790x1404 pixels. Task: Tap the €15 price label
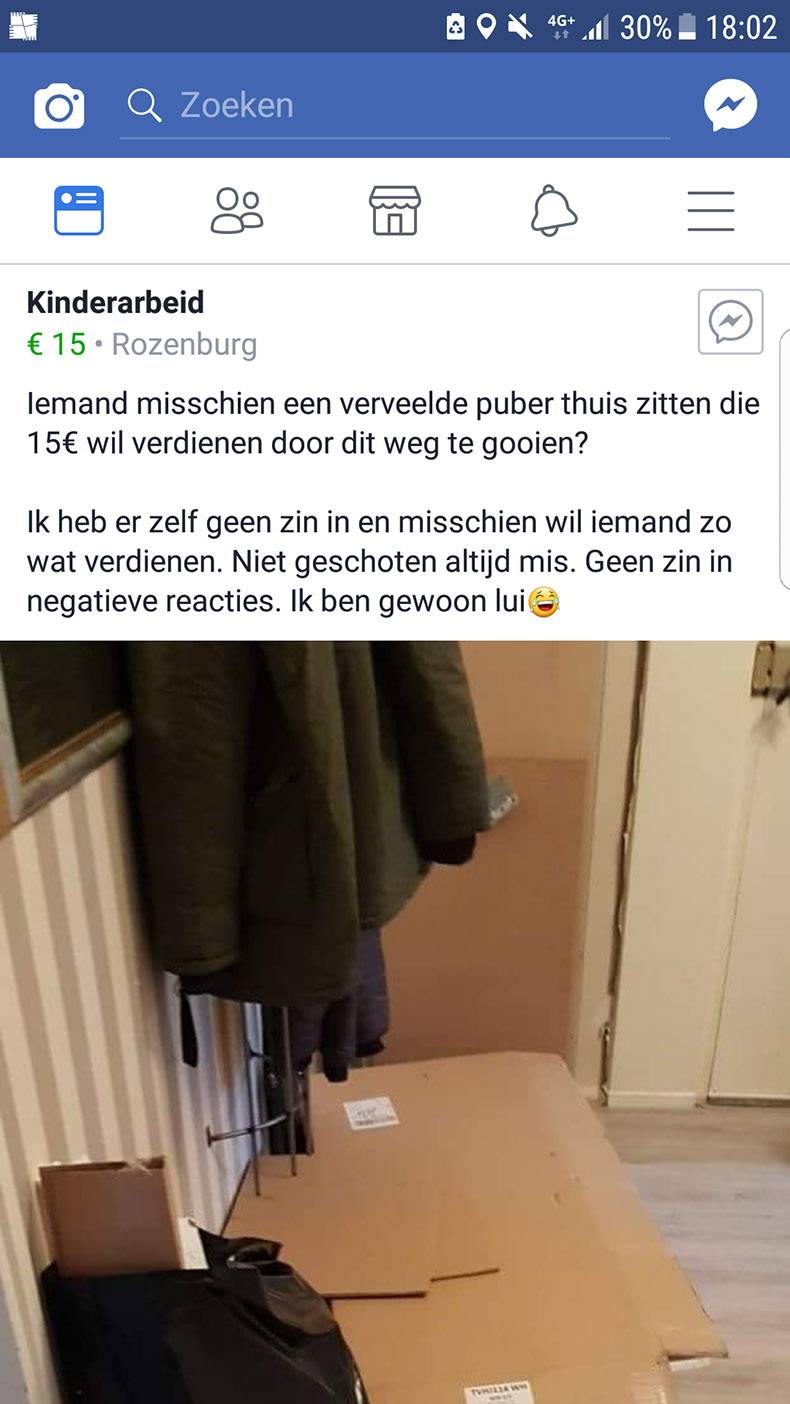tap(56, 344)
